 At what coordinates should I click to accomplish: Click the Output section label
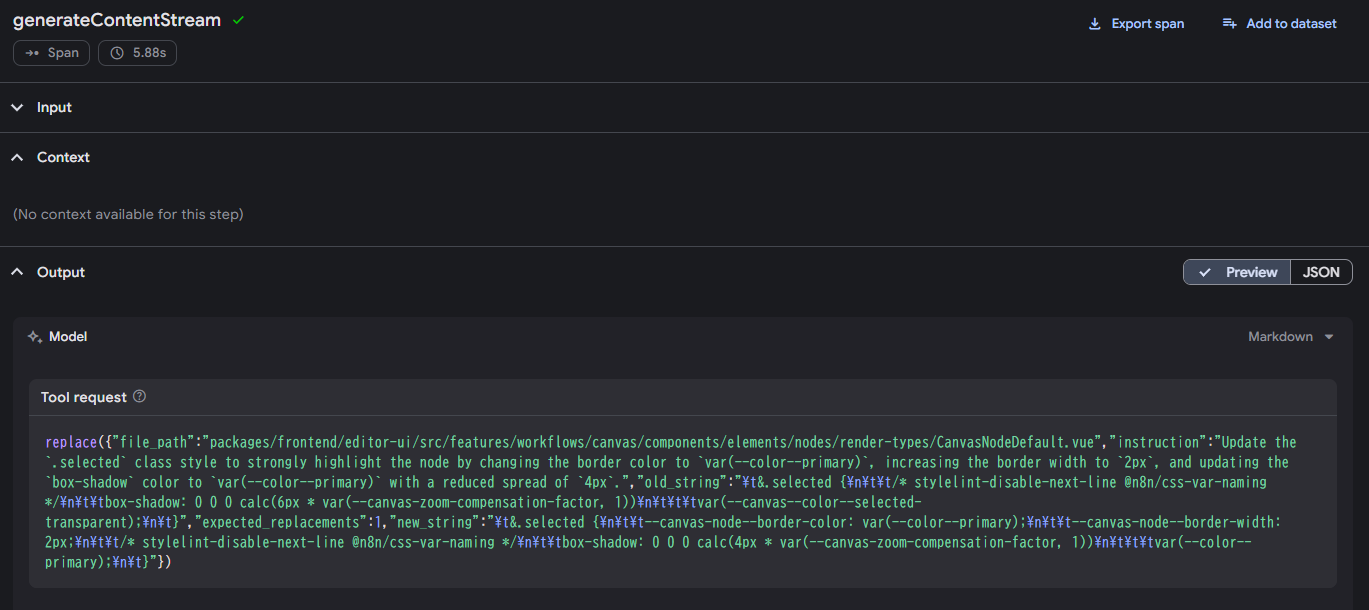click(61, 272)
